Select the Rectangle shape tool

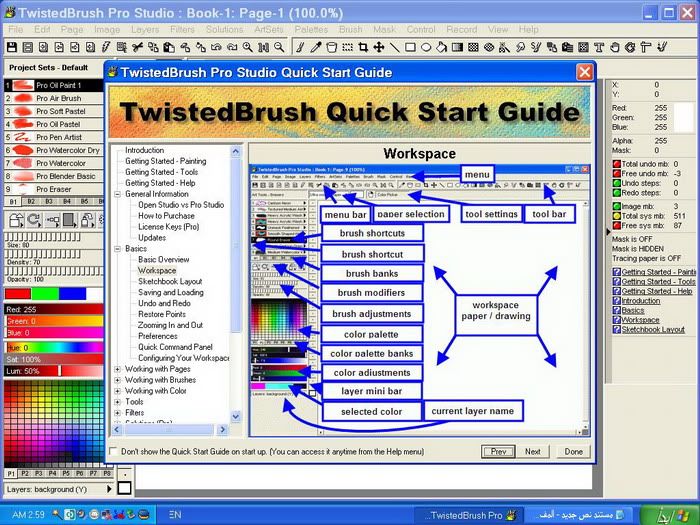point(410,47)
